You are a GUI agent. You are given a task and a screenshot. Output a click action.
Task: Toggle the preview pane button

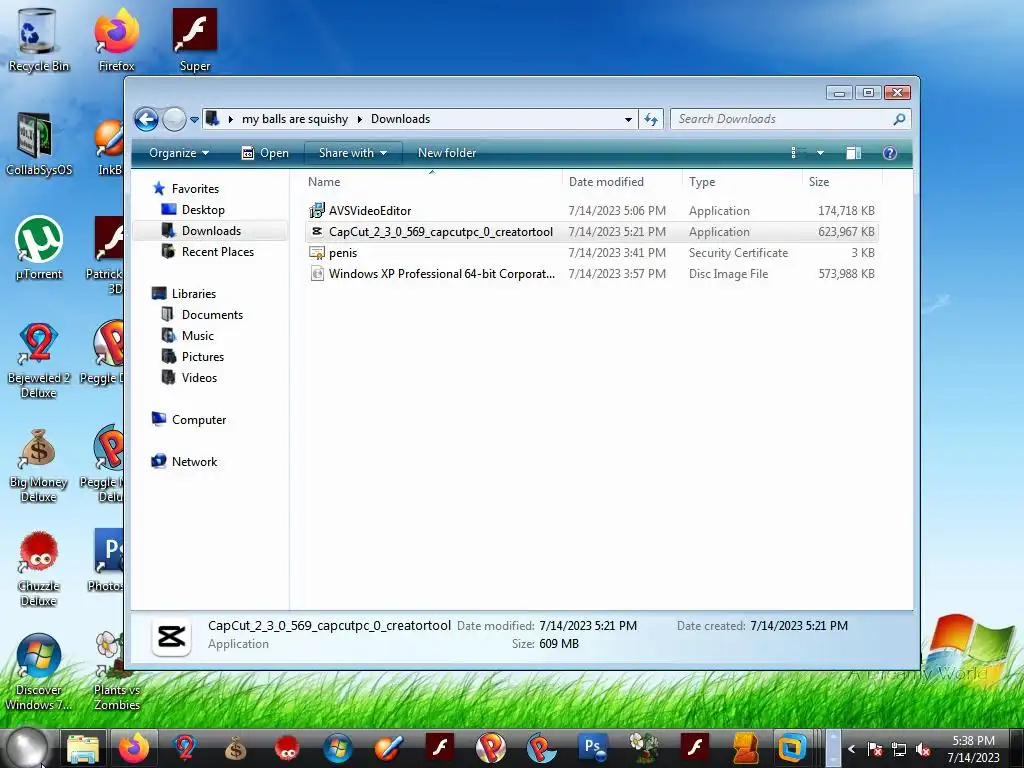pyautogui.click(x=853, y=153)
